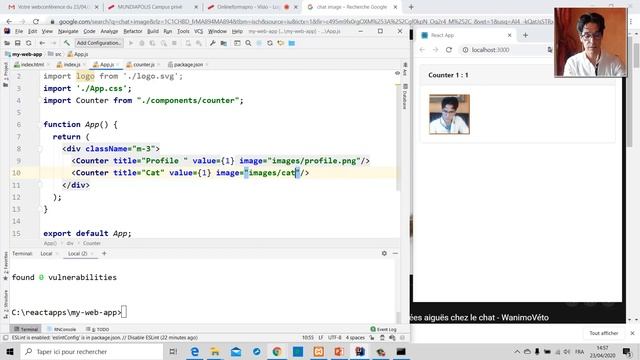Screen dimensions: 640x360
Task: Open Chrome from the Windows taskbar
Action: pyautogui.click(x=277, y=351)
